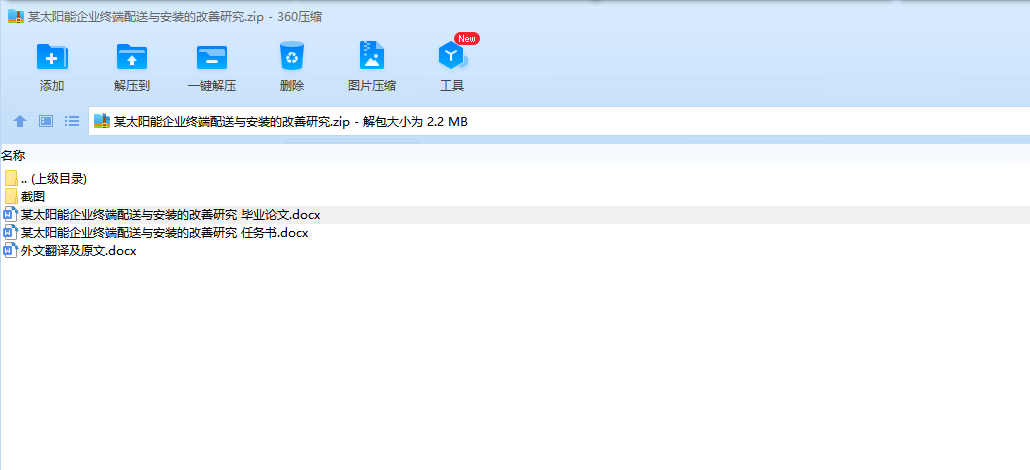Click the window title text 360压缩
This screenshot has width=1030, height=470.
300,17
